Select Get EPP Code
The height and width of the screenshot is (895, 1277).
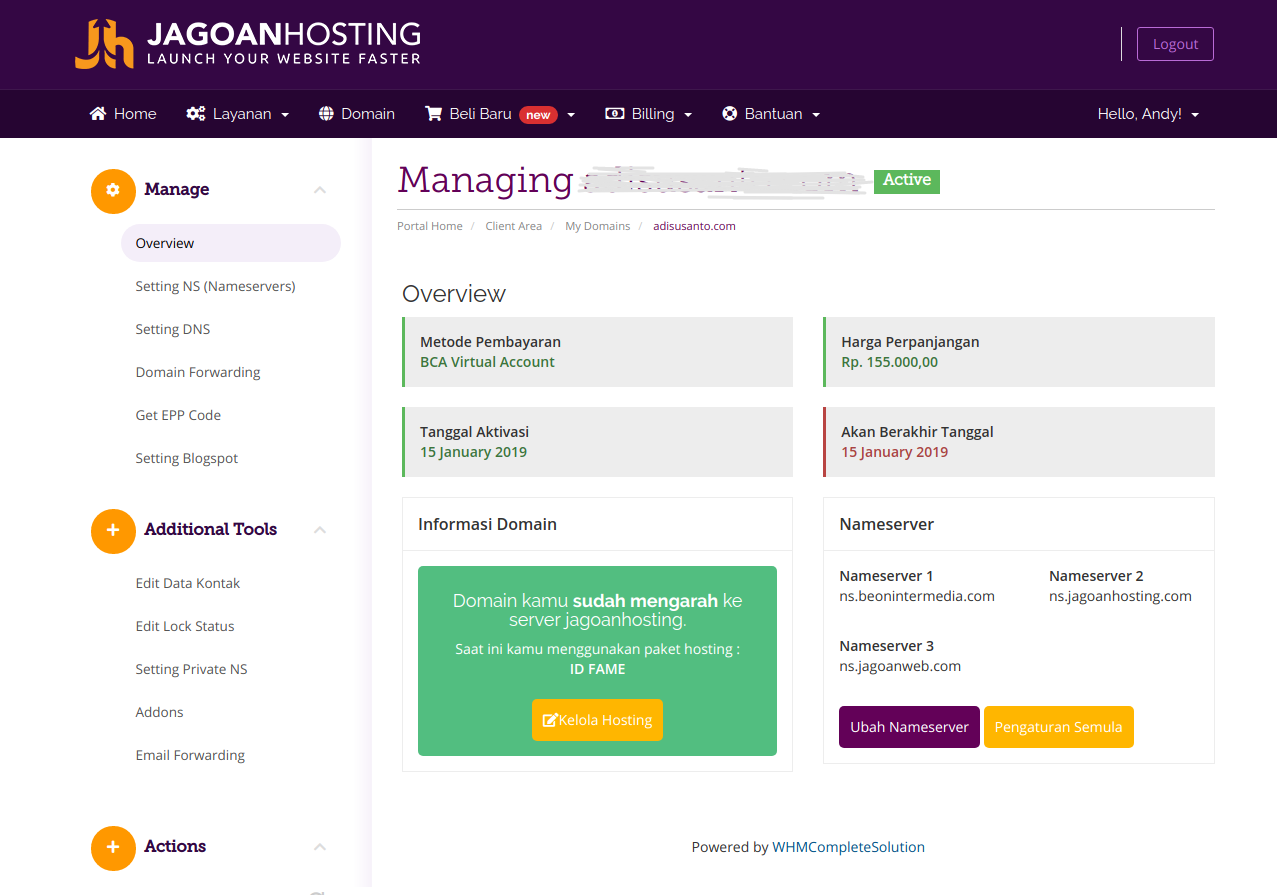(x=178, y=415)
